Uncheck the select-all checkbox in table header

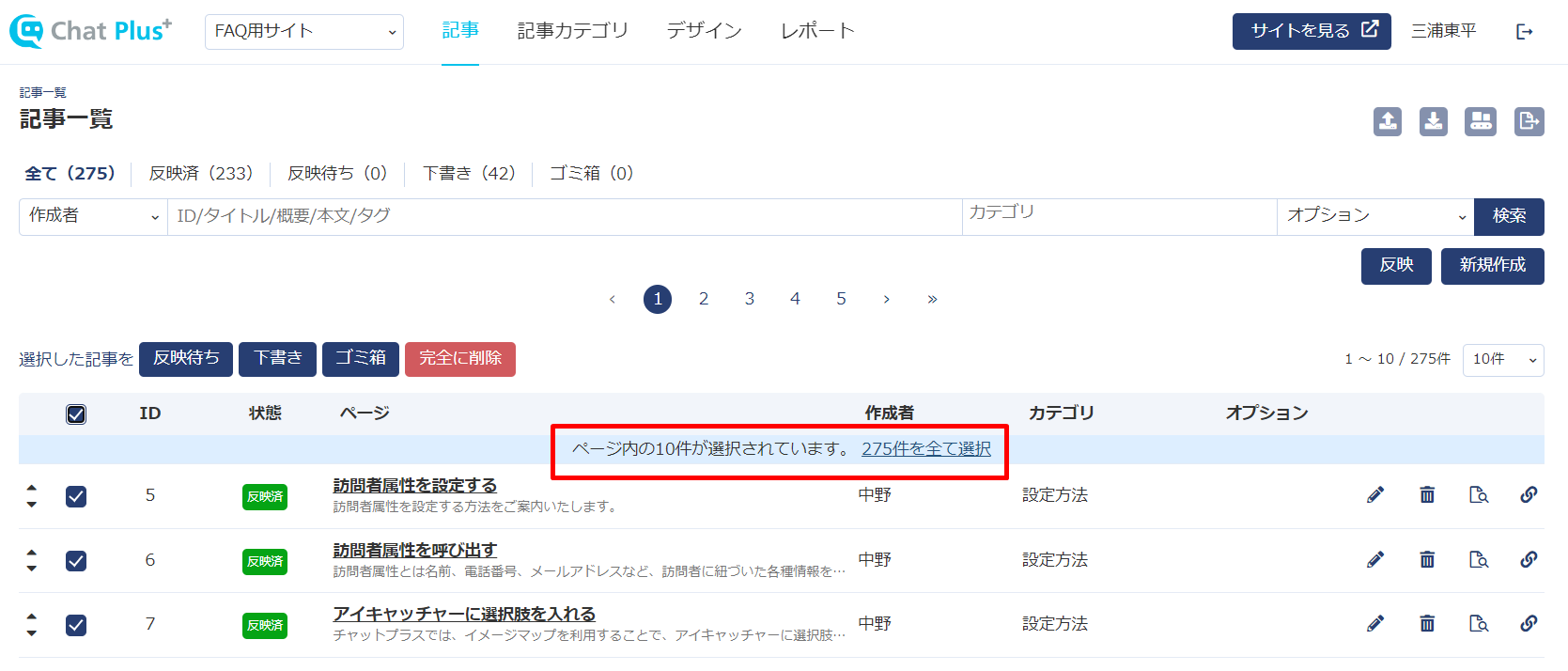76,414
